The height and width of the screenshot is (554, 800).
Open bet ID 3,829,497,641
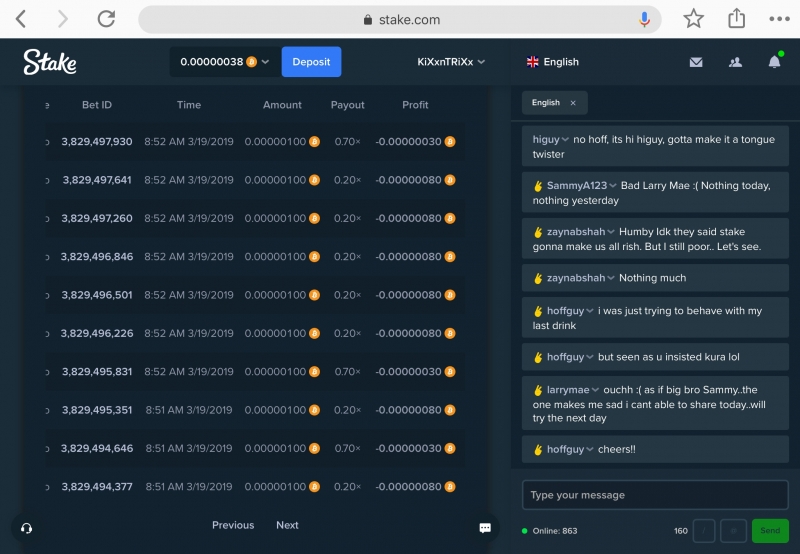tap(97, 180)
